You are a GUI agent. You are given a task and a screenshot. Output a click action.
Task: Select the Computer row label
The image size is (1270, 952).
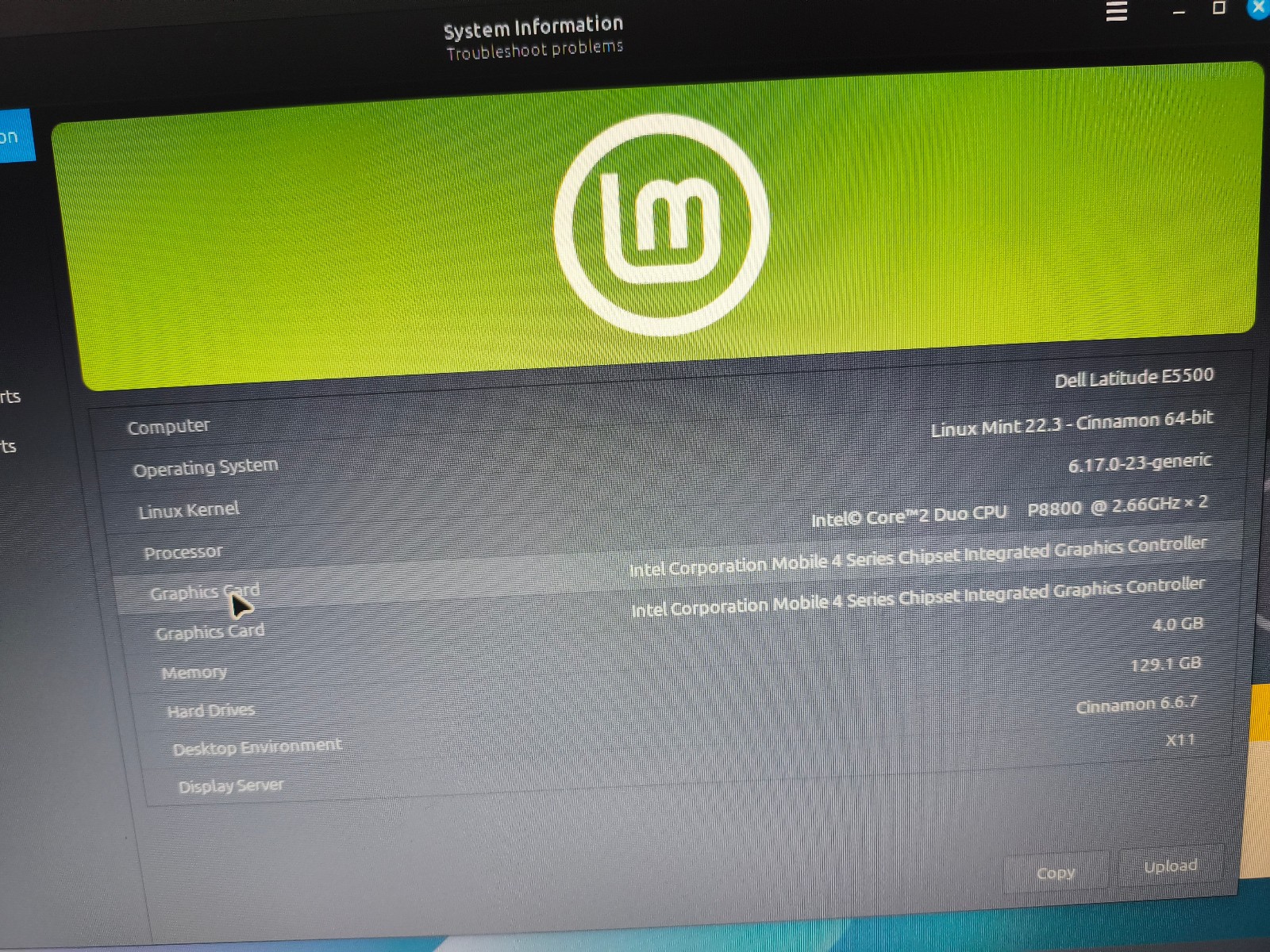tap(168, 427)
